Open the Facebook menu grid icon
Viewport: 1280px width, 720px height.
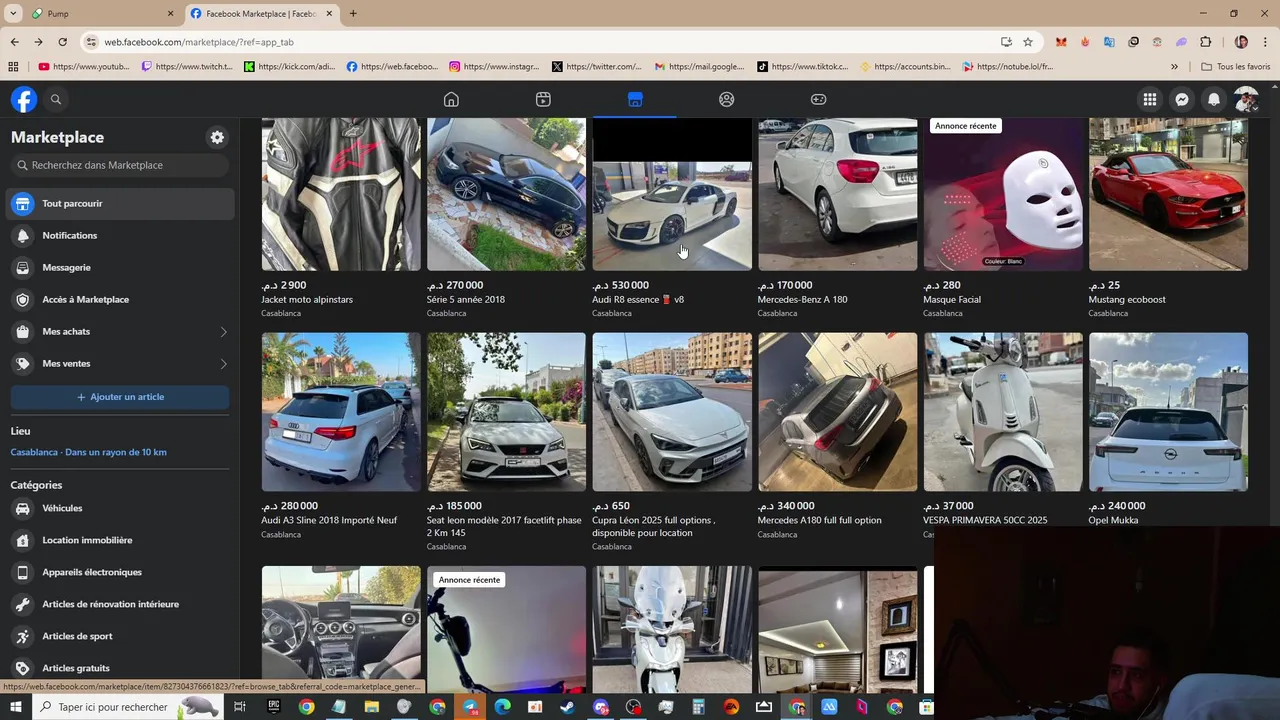point(1150,99)
